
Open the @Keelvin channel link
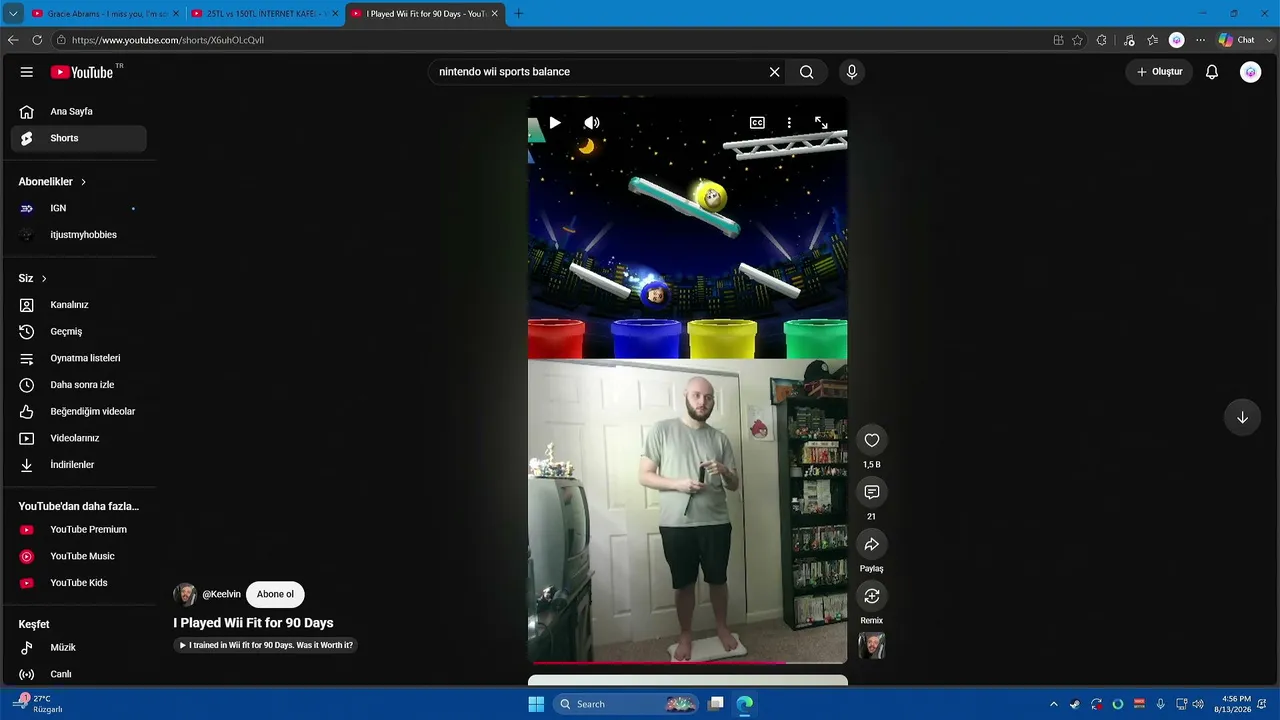221,594
